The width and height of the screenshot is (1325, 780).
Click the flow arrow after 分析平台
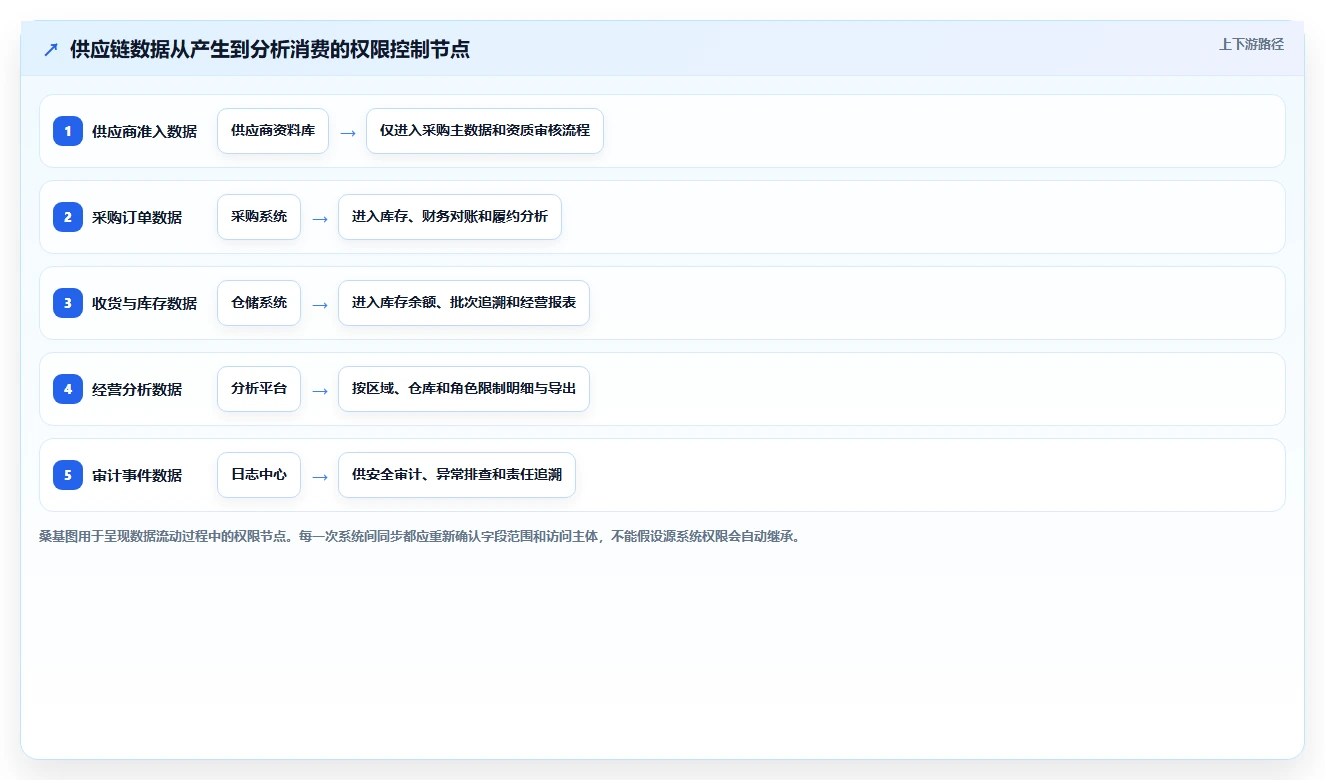(320, 390)
